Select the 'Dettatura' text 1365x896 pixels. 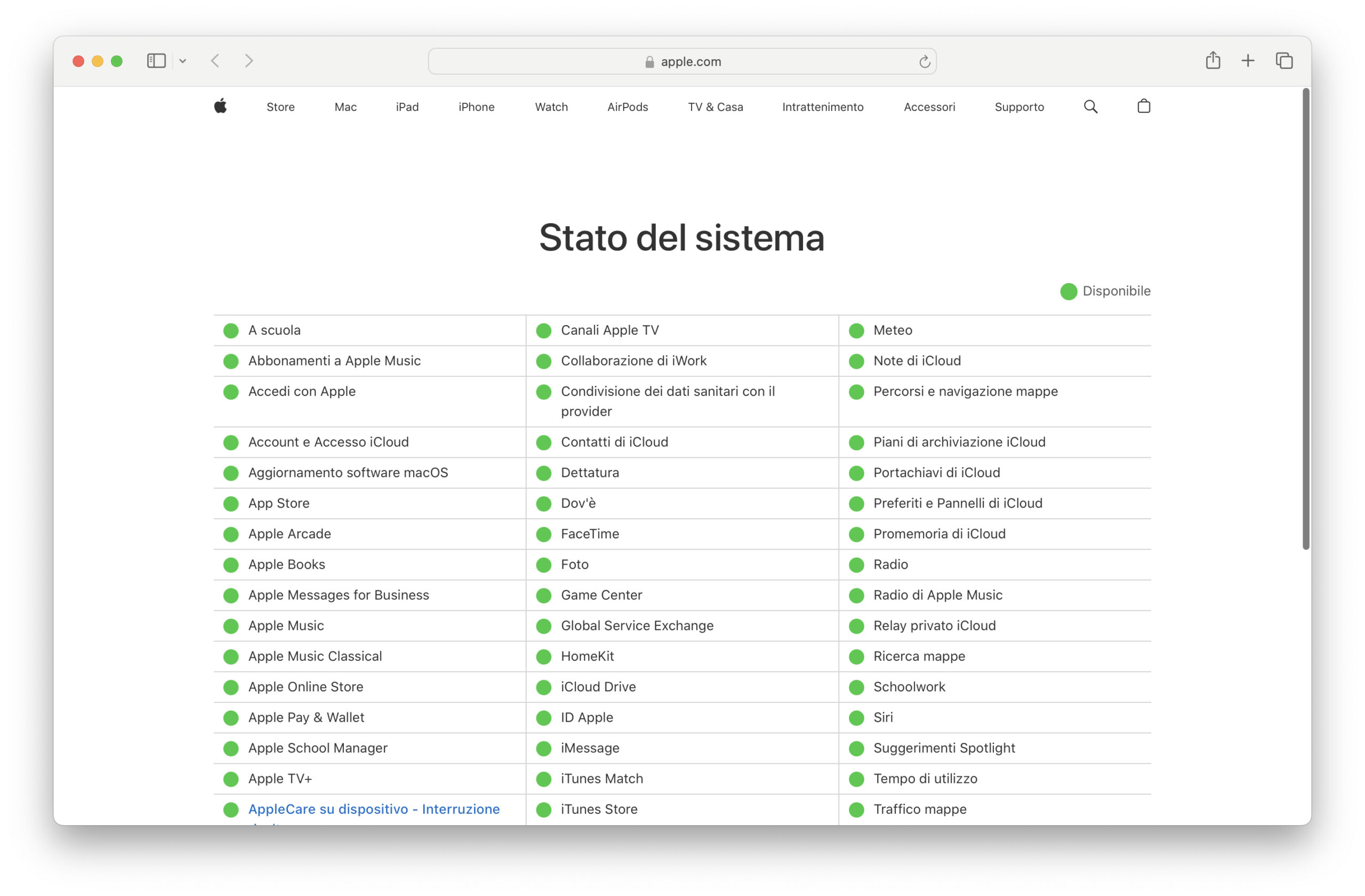[x=590, y=472]
